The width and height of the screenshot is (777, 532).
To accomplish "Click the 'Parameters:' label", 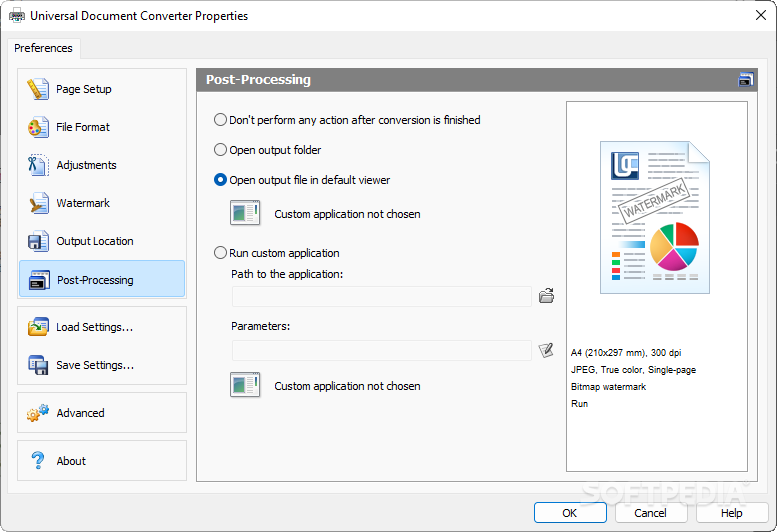I will click(261, 326).
